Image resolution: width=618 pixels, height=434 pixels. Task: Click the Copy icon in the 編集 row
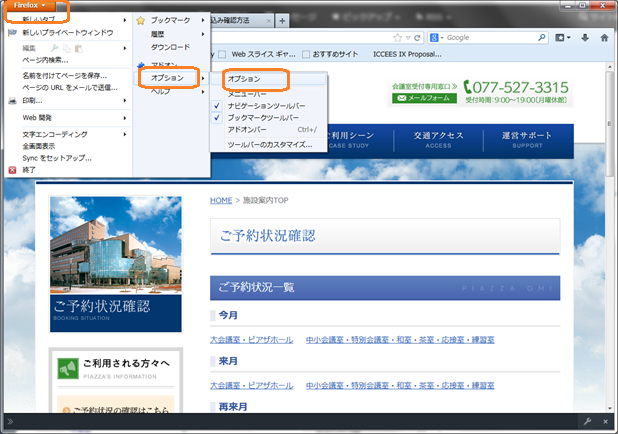pyautogui.click(x=67, y=48)
